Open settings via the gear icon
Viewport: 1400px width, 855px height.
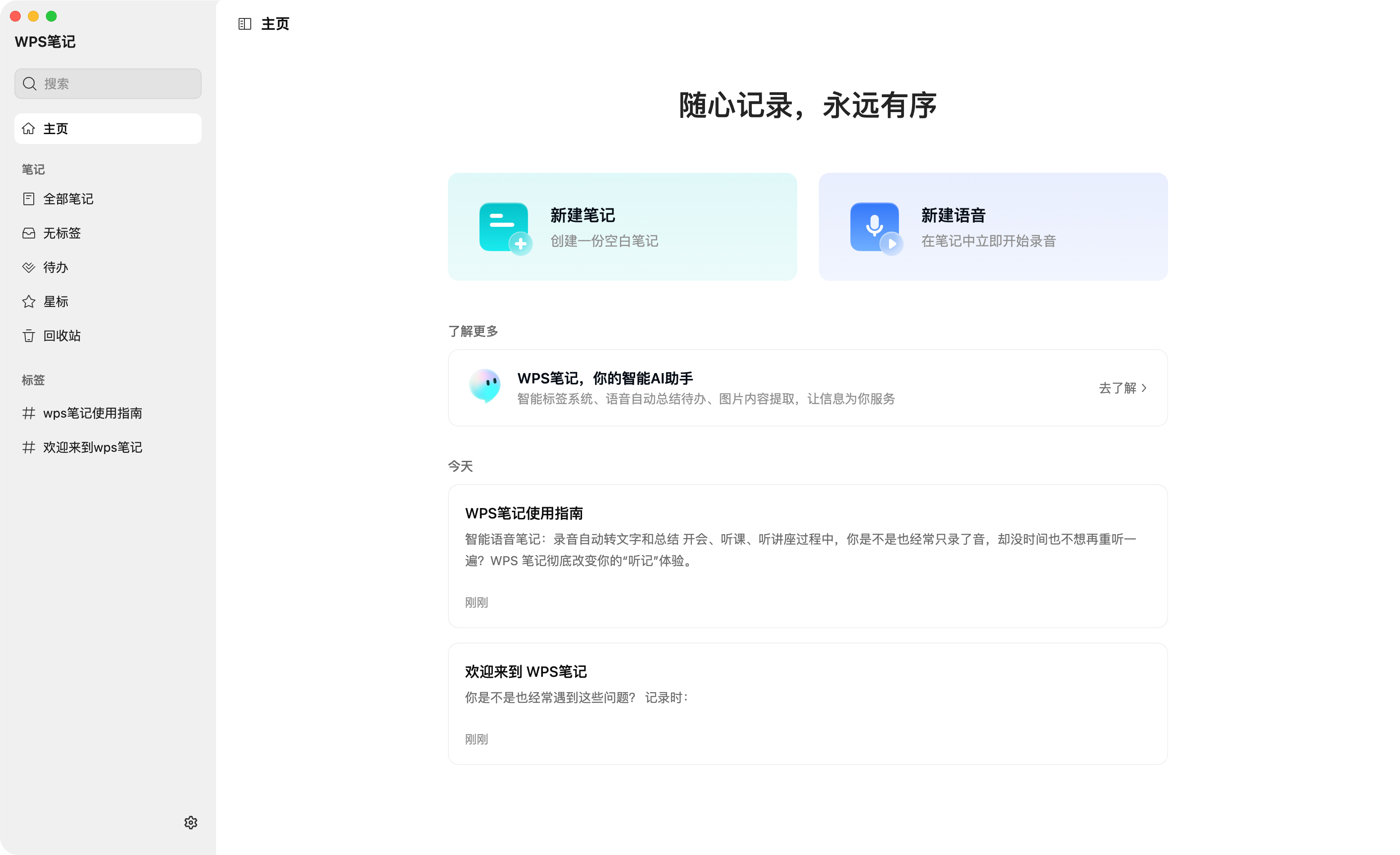[x=191, y=822]
